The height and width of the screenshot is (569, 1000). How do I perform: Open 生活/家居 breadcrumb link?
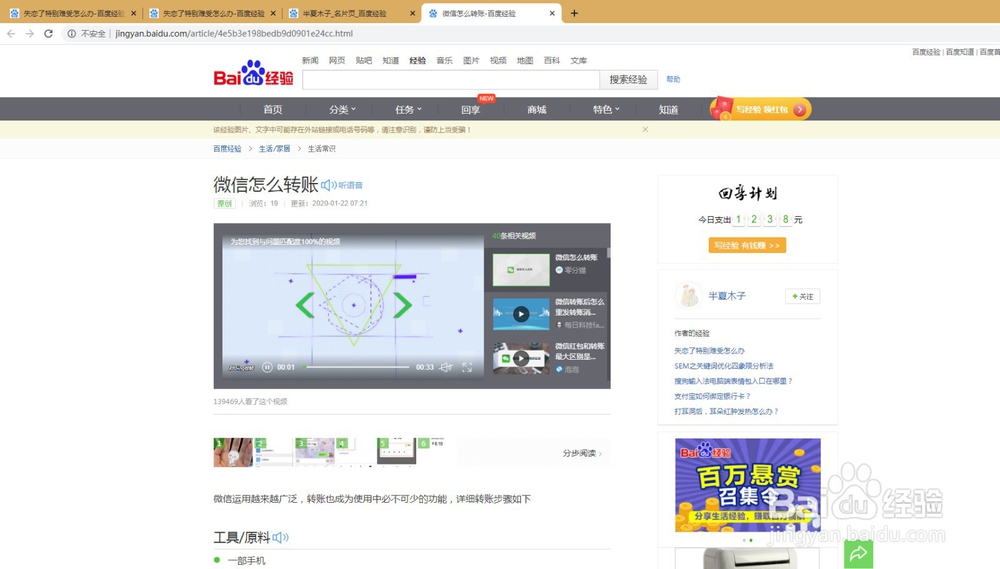(x=274, y=149)
